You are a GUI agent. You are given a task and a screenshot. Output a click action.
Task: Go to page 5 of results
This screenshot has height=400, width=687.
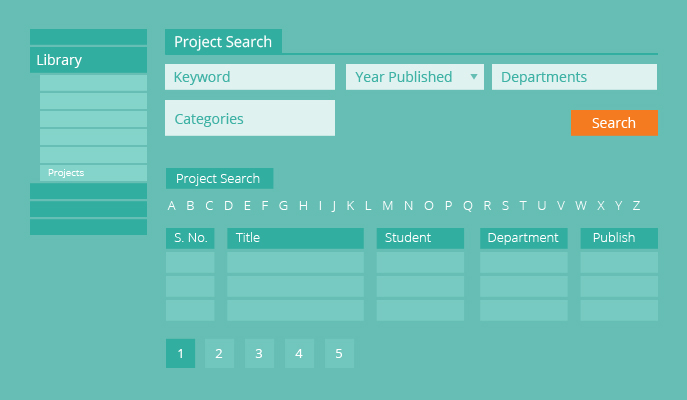click(x=339, y=353)
